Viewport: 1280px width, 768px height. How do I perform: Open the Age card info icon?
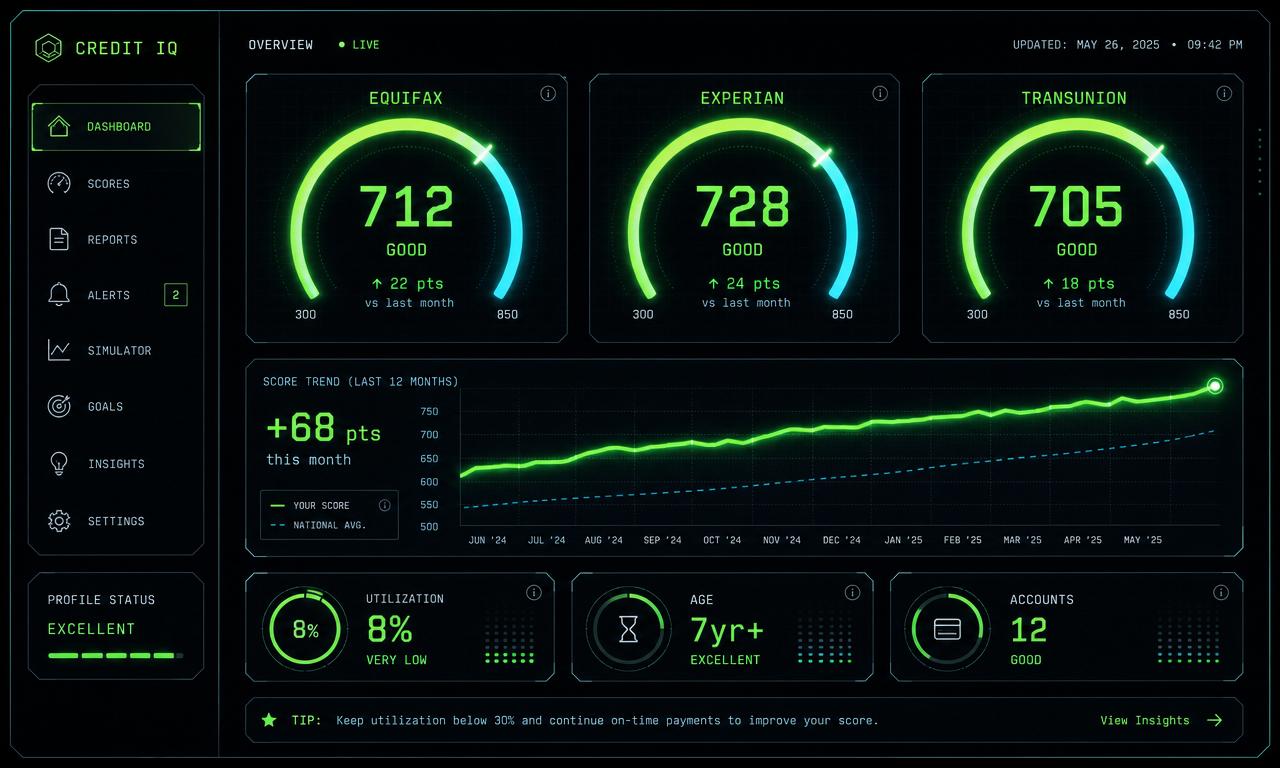(852, 592)
